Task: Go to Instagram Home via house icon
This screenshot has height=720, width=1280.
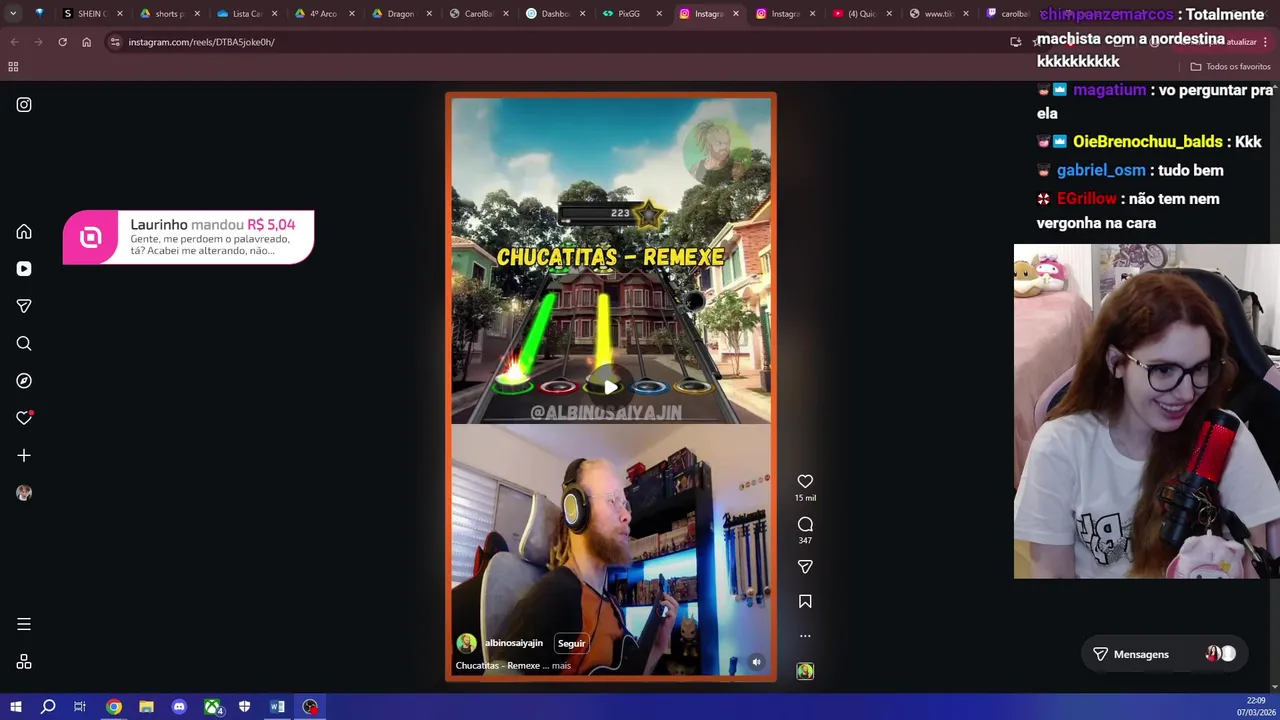Action: pos(24,232)
